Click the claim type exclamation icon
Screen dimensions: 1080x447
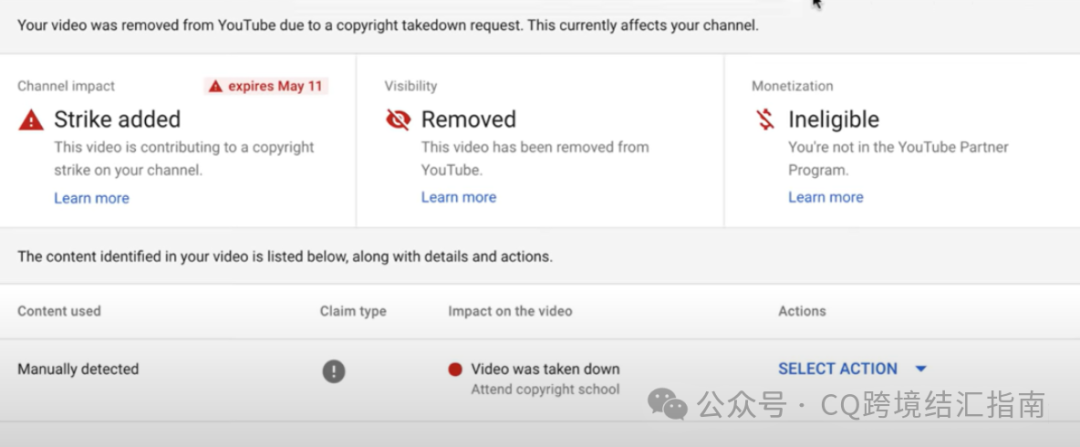click(x=333, y=372)
